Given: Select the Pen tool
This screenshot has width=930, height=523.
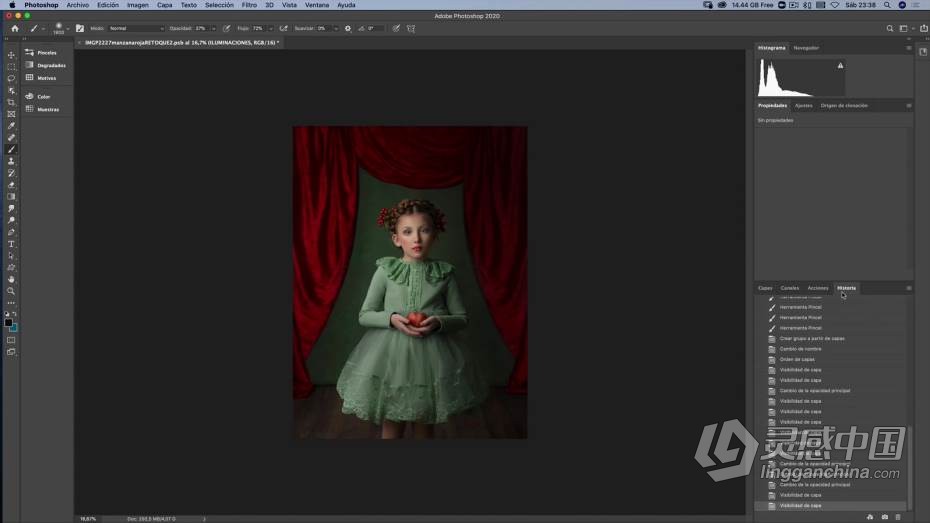Looking at the screenshot, I should click(x=11, y=232).
